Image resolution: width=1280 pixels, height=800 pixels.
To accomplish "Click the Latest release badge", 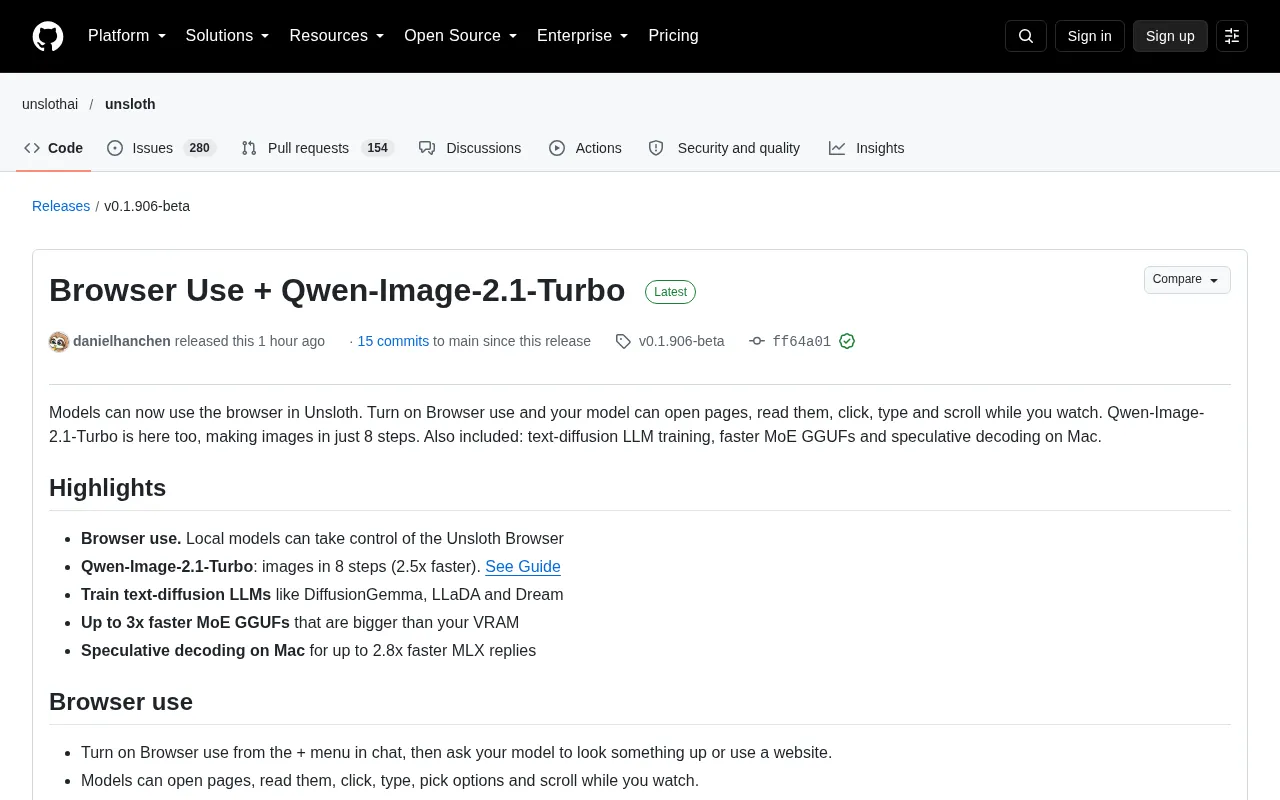I will tap(670, 292).
